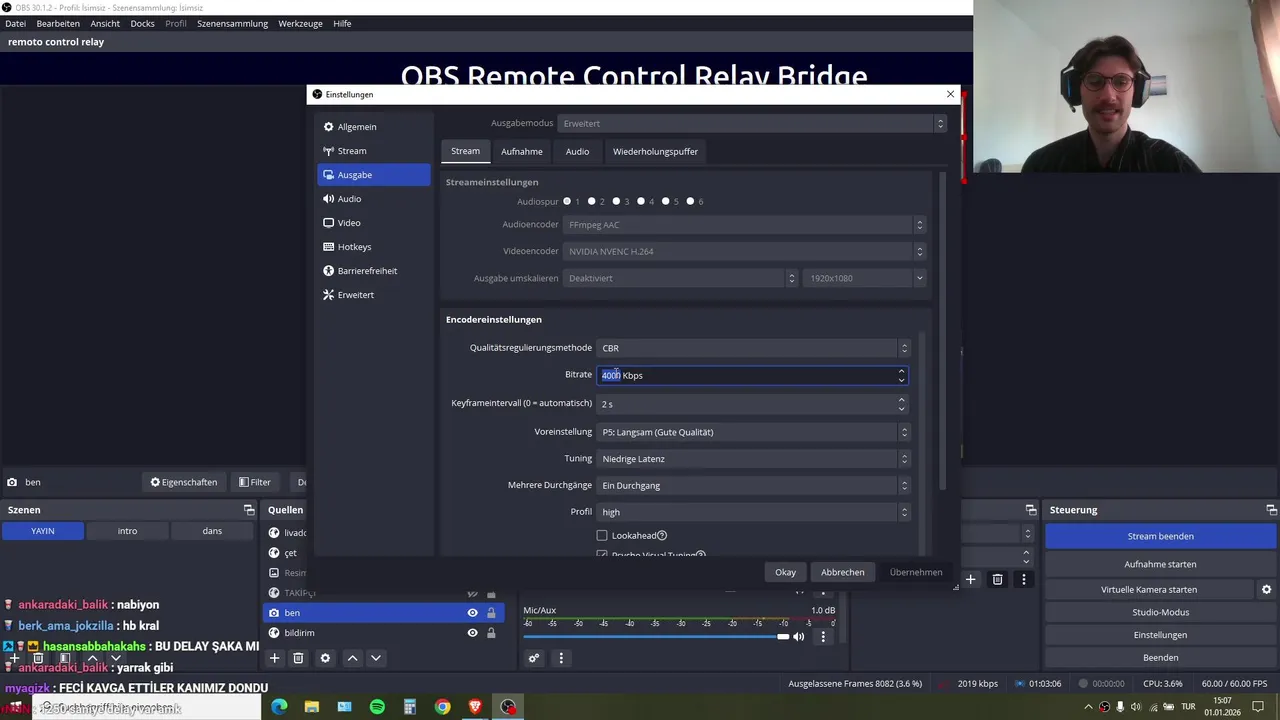Open virtual camera settings gear
The height and width of the screenshot is (720, 1280).
(1266, 590)
